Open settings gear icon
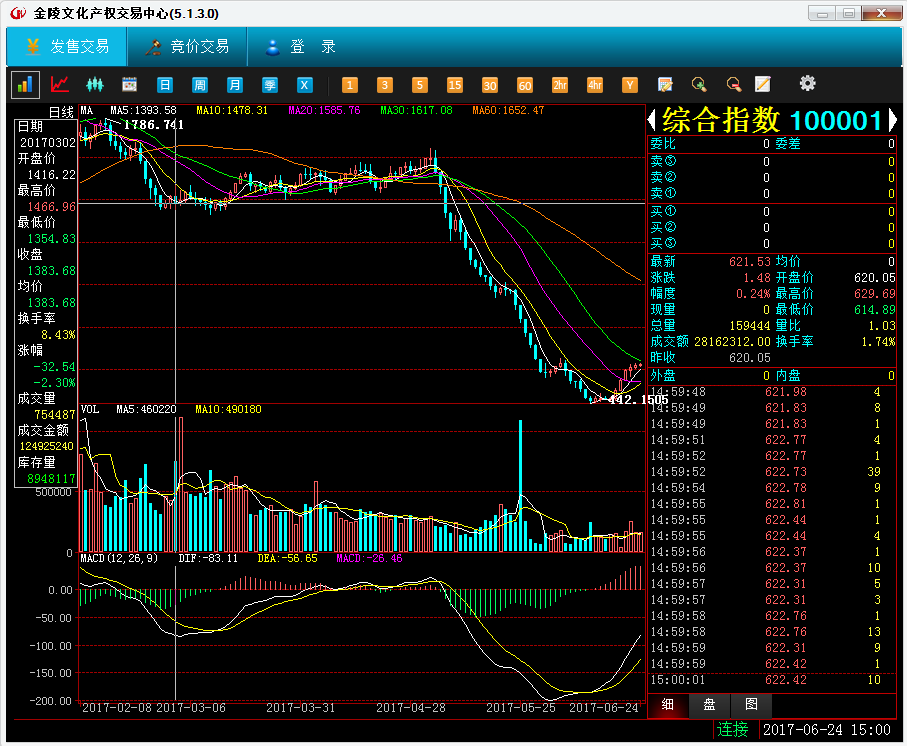 pos(808,84)
